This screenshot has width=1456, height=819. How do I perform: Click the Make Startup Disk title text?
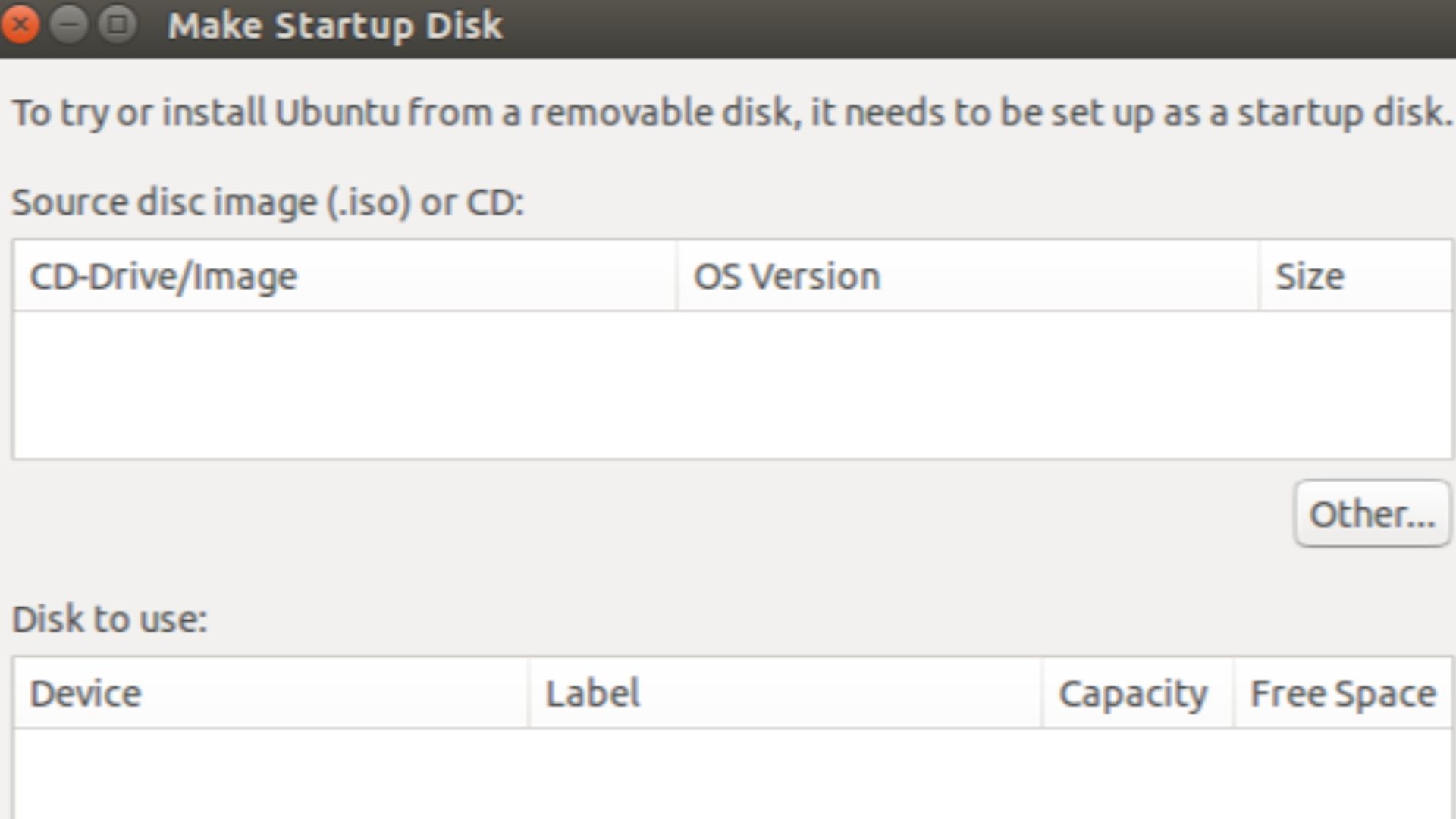[x=336, y=25]
